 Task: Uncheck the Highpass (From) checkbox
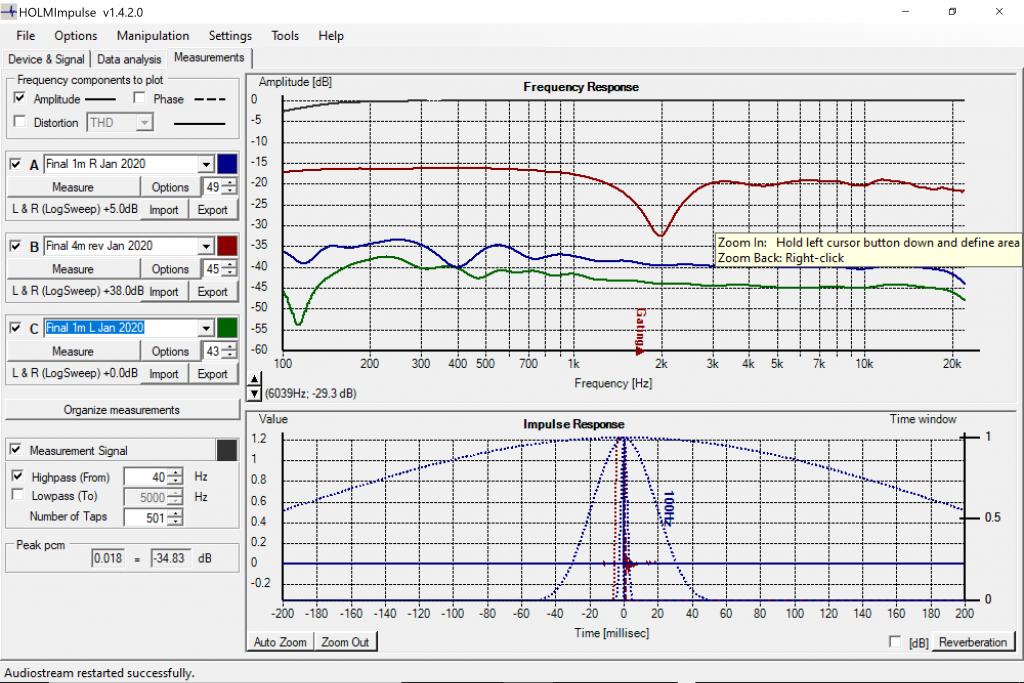tap(18, 476)
